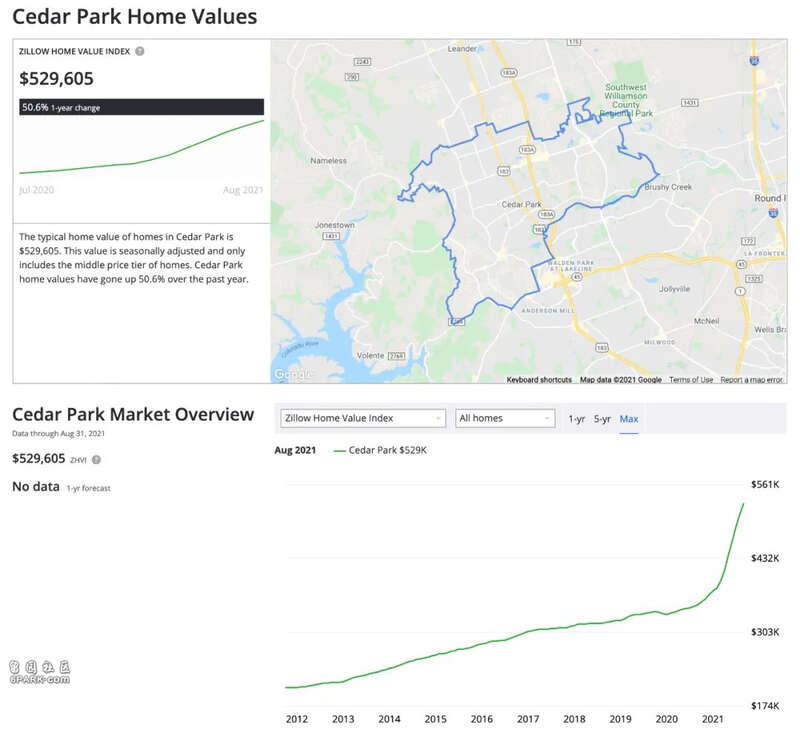800x733 pixels.
Task: Open Keyboard shortcuts on the map
Action: (539, 380)
